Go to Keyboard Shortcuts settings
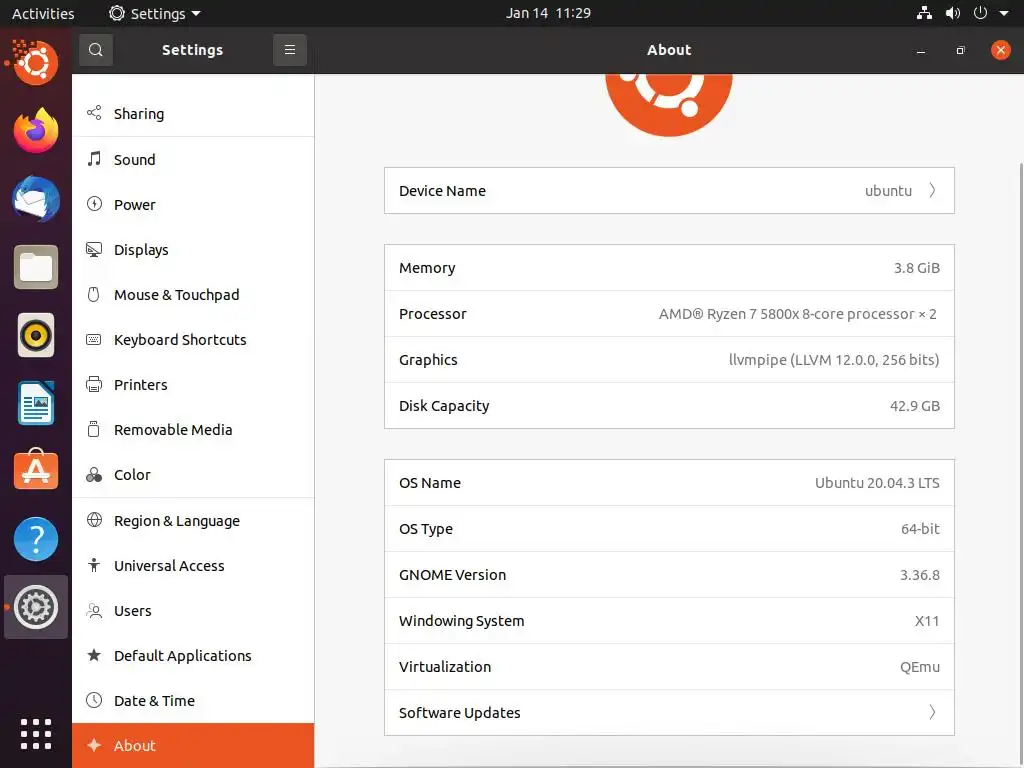This screenshot has width=1024, height=768. click(x=193, y=340)
